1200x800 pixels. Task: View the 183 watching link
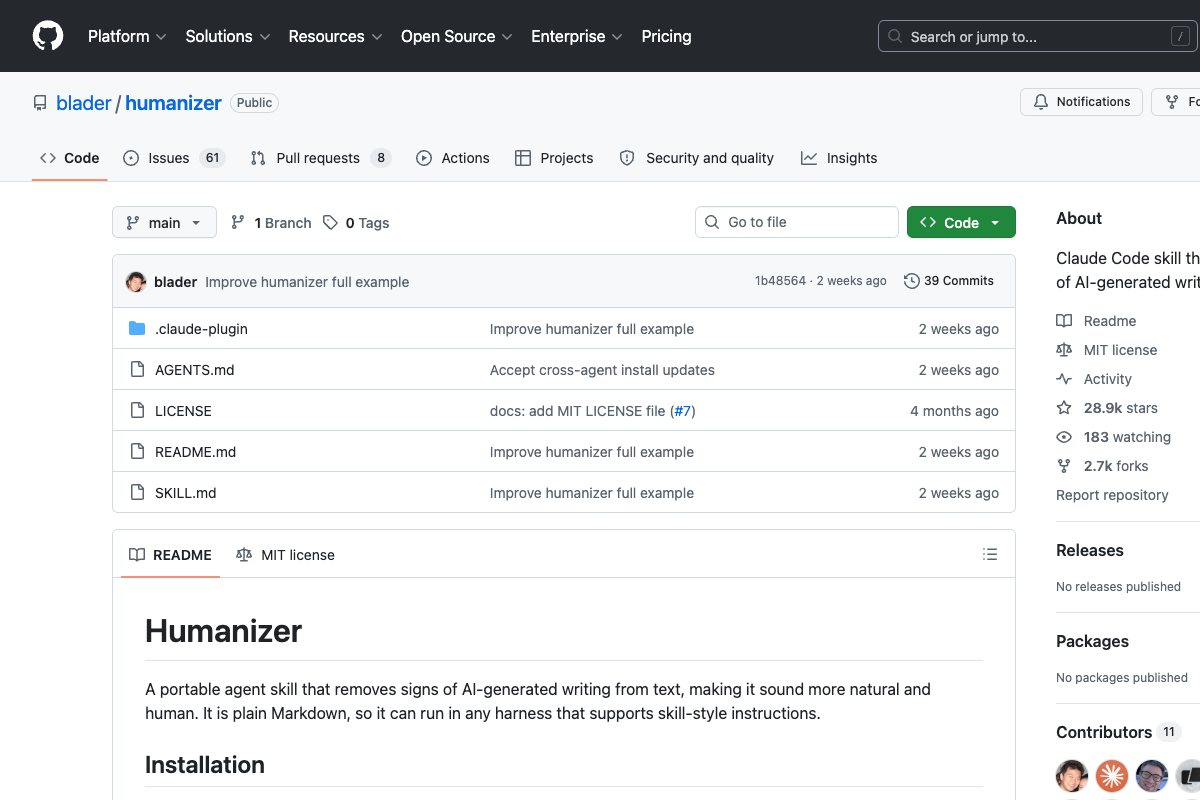(x=1114, y=437)
